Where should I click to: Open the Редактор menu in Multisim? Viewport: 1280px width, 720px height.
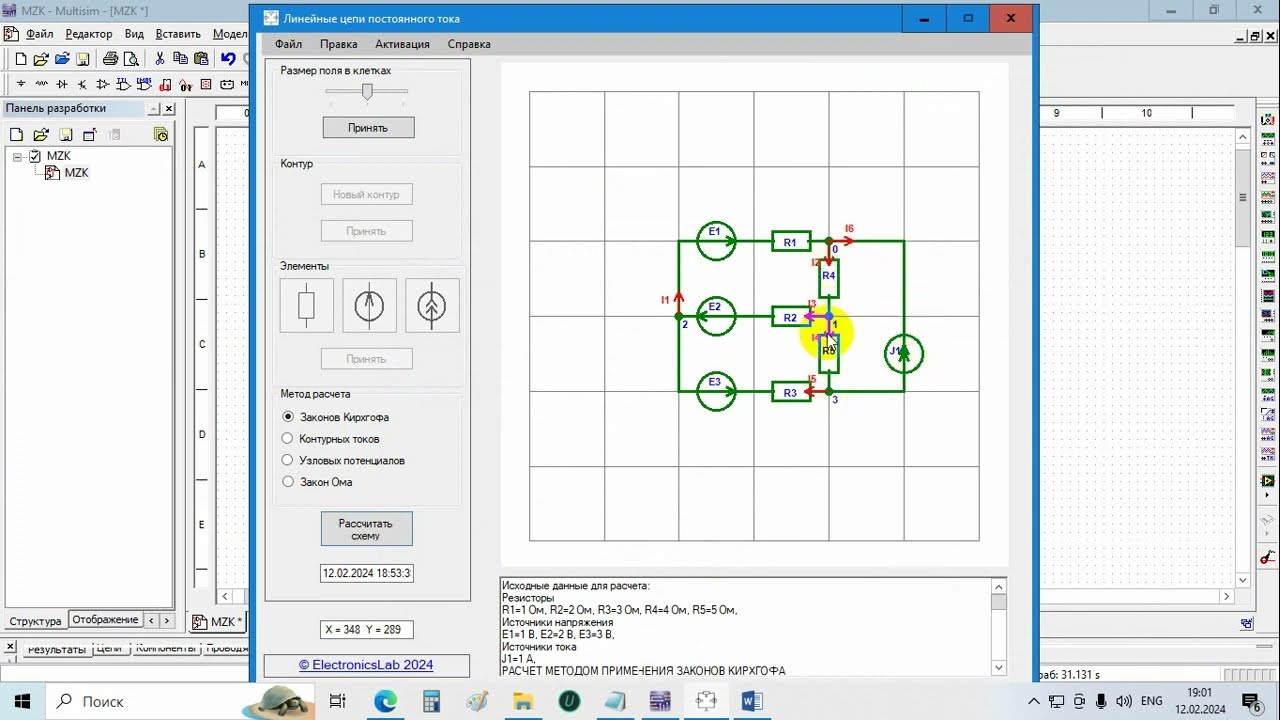coord(89,34)
